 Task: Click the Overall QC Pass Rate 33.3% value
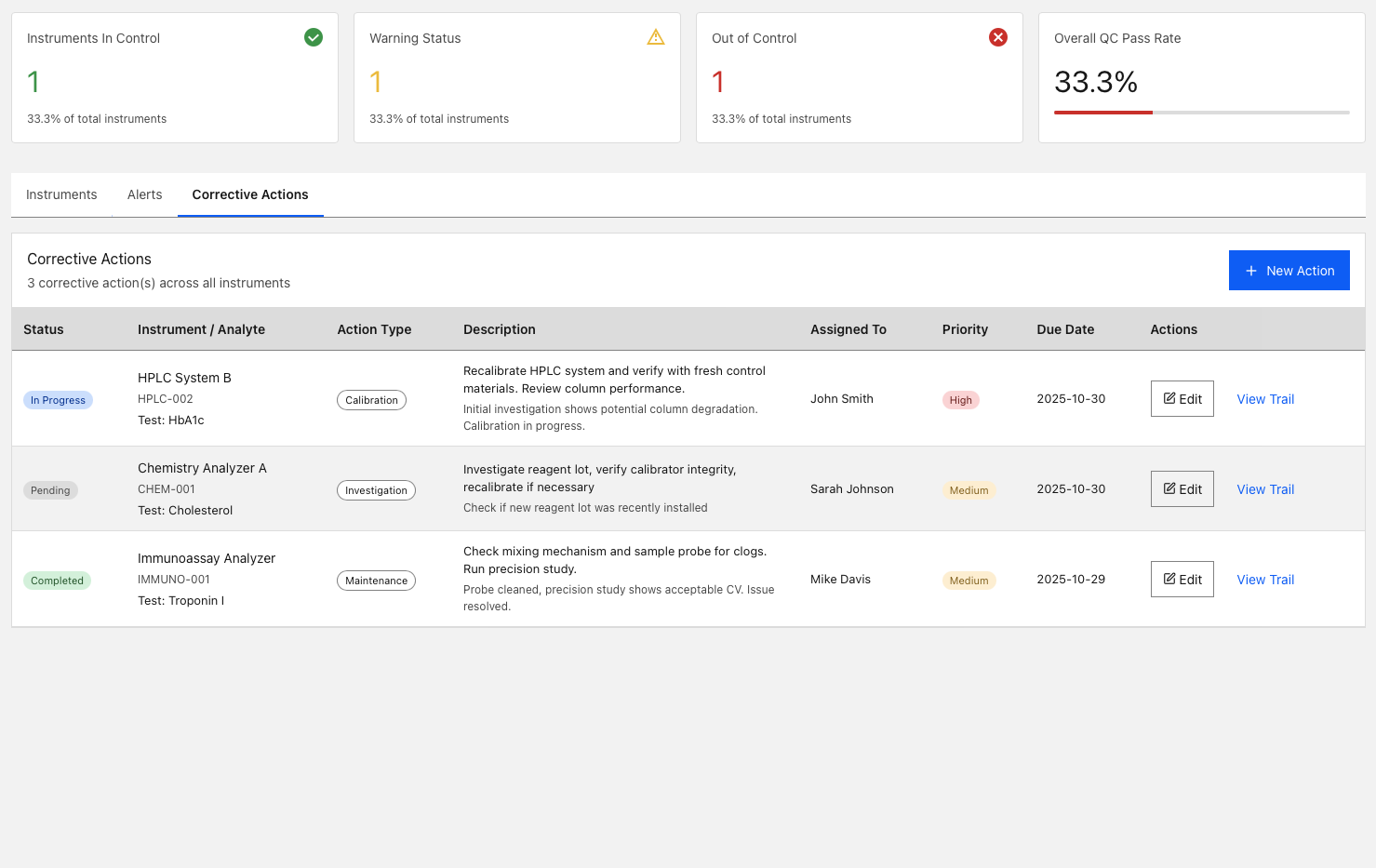click(1096, 82)
